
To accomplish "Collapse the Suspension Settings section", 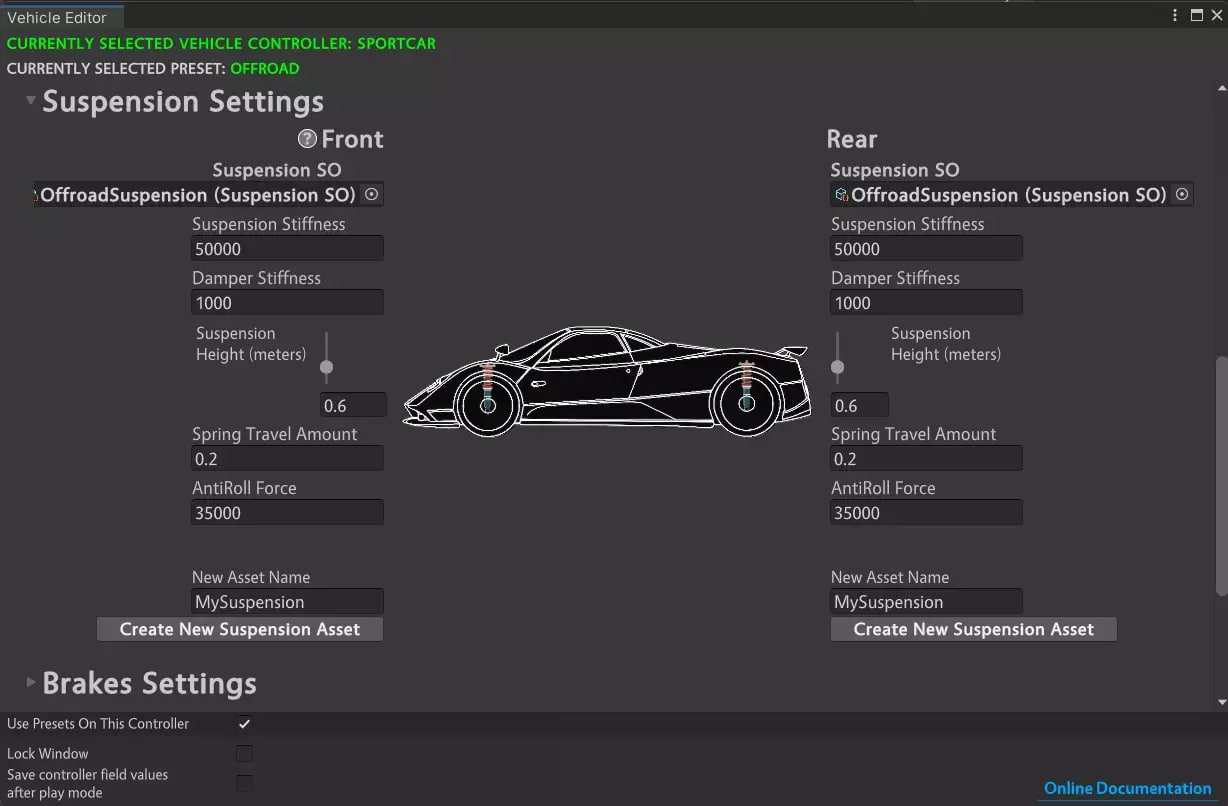I will [x=30, y=100].
